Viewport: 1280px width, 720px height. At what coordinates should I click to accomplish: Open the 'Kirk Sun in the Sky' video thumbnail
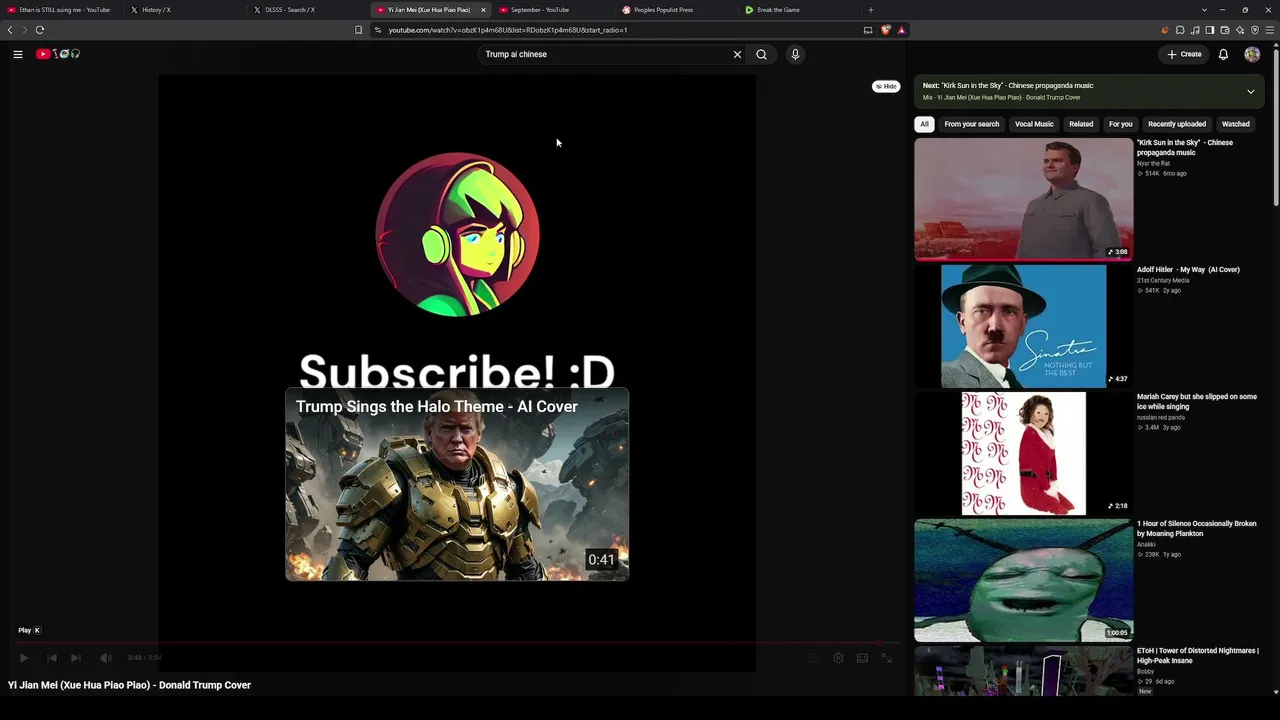[x=1023, y=199]
